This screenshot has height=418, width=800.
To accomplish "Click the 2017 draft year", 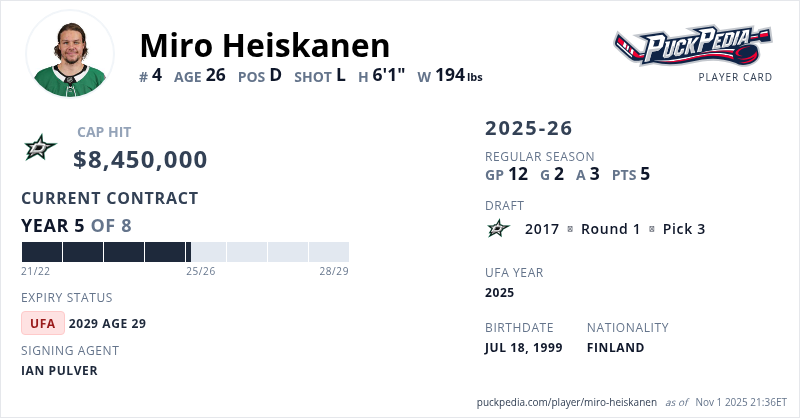I will [x=542, y=229].
